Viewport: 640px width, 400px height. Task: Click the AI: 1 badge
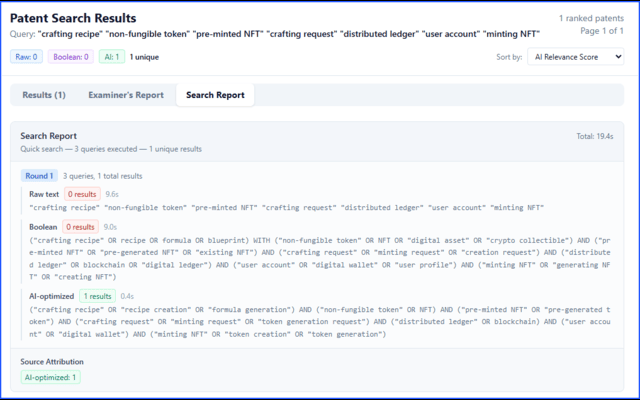pos(112,57)
